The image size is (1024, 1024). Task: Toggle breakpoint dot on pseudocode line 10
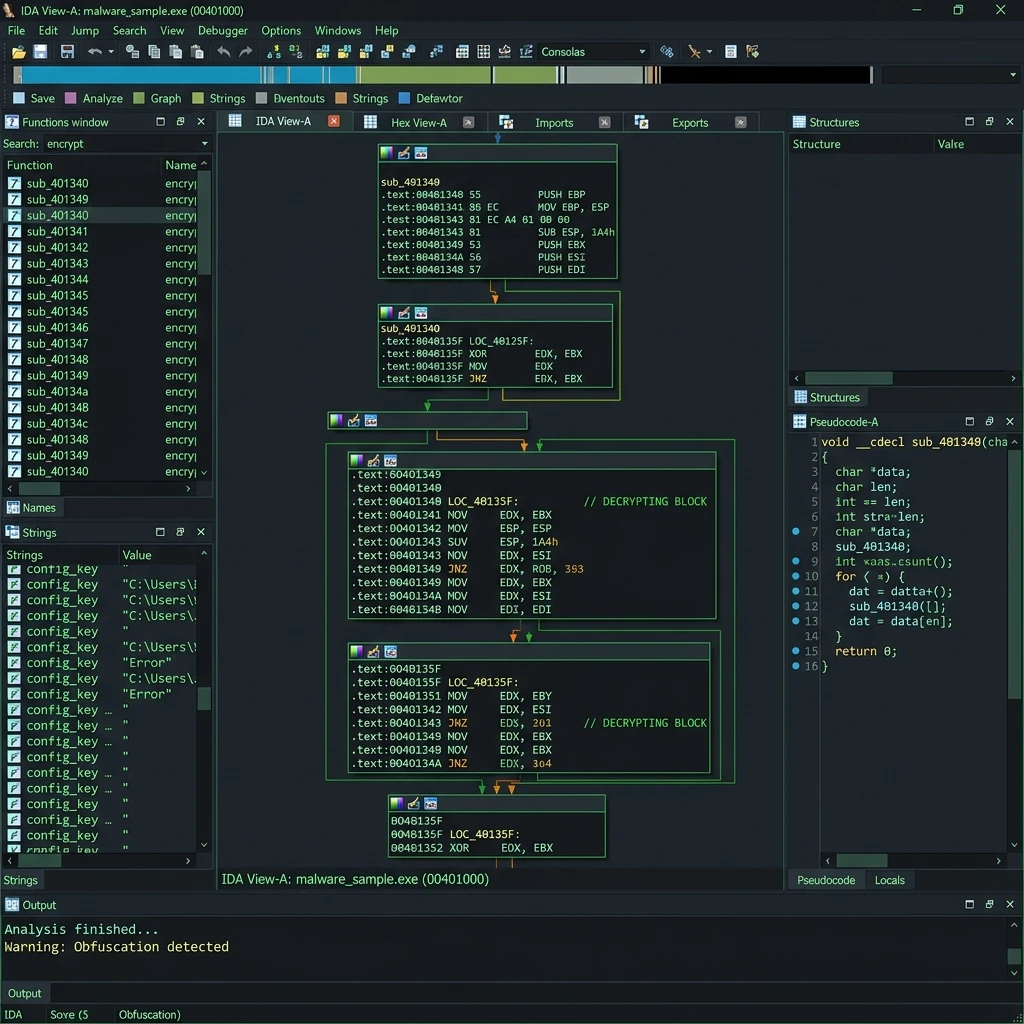click(795, 576)
